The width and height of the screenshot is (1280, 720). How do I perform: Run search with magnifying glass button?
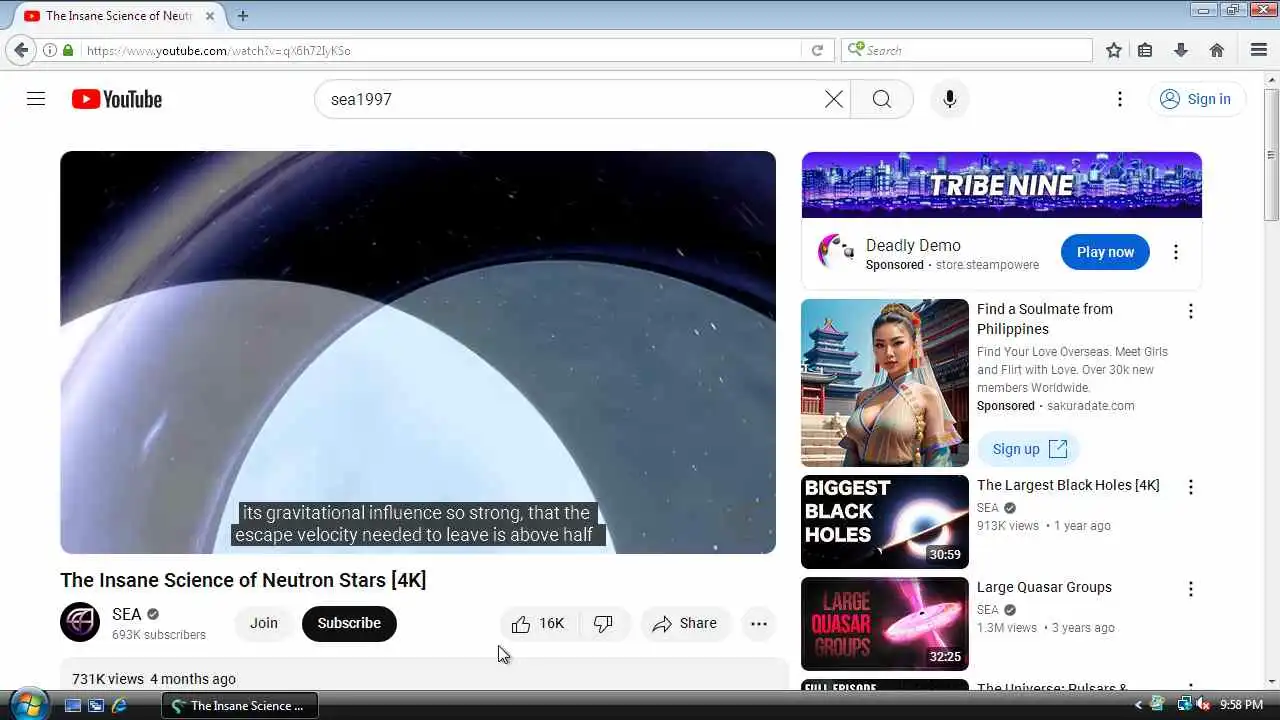(x=881, y=99)
